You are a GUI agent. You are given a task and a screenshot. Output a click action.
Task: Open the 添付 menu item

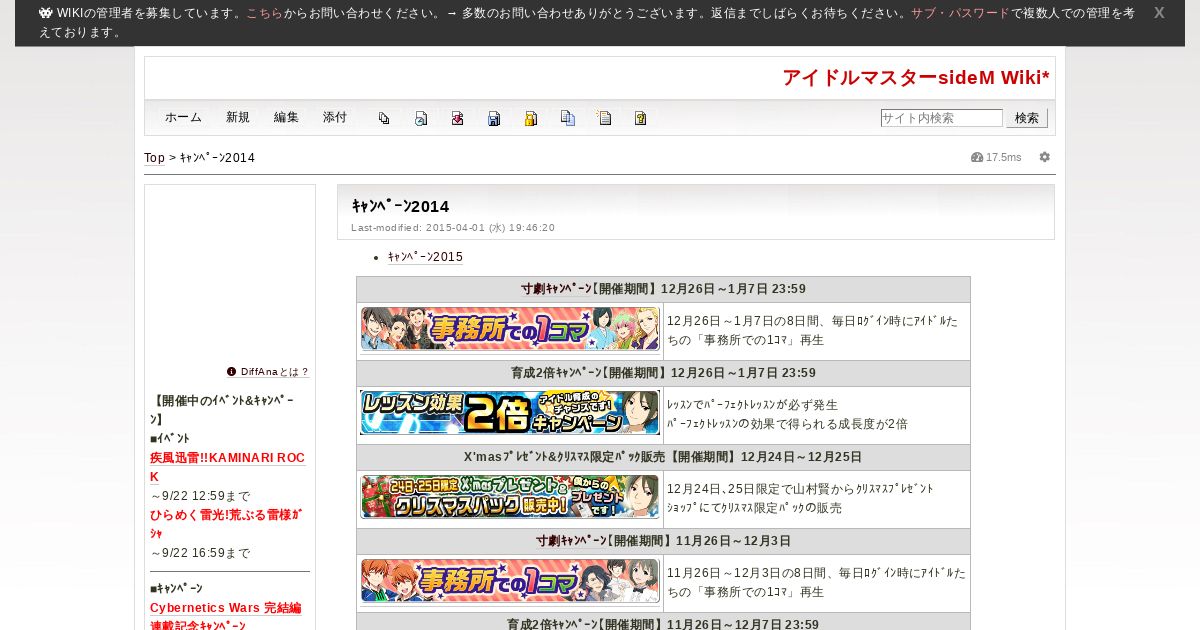tap(335, 117)
